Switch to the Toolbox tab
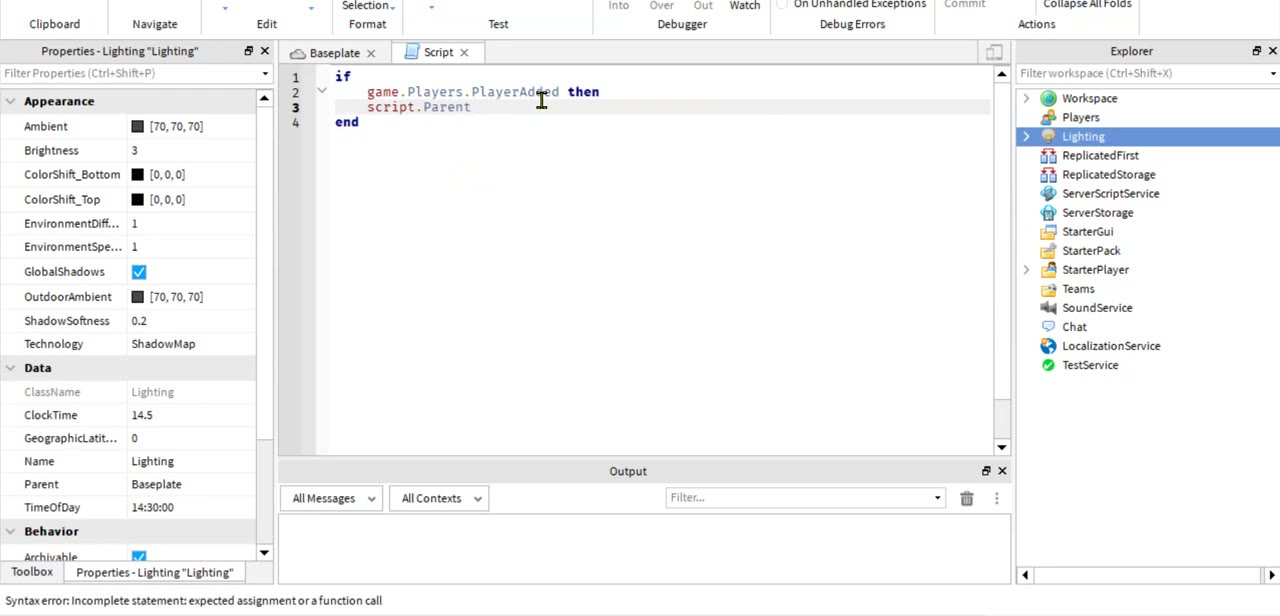This screenshot has width=1280, height=616. (32, 572)
